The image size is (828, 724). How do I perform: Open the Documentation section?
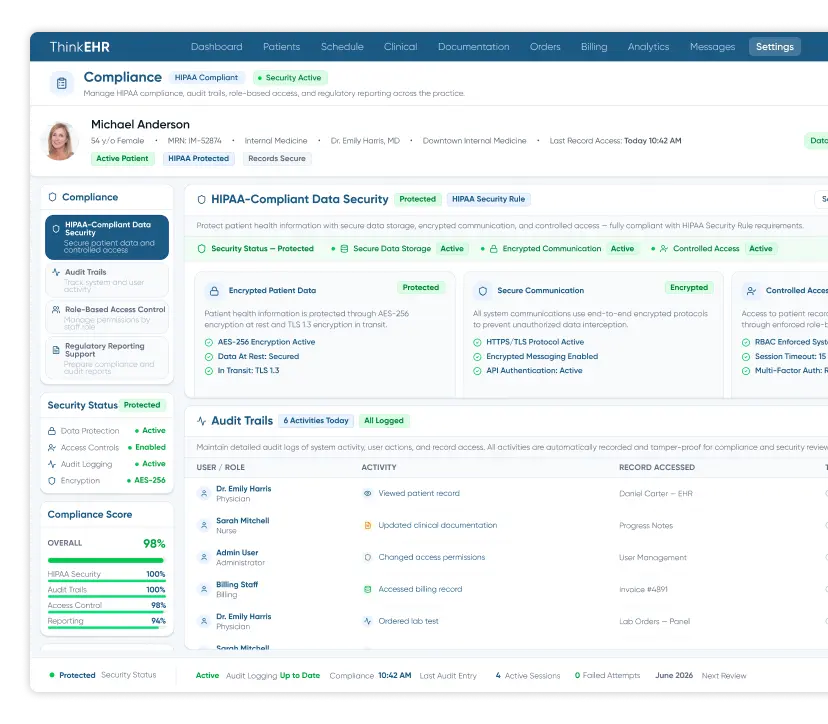[x=474, y=46]
